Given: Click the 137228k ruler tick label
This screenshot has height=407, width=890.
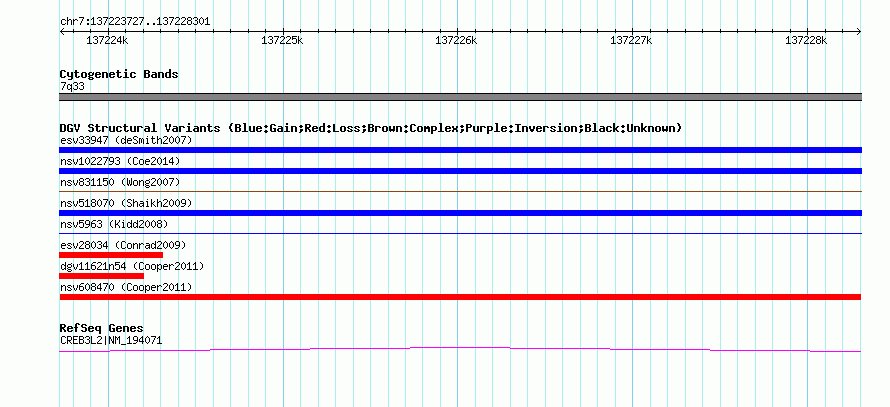Looking at the screenshot, I should (x=806, y=40).
